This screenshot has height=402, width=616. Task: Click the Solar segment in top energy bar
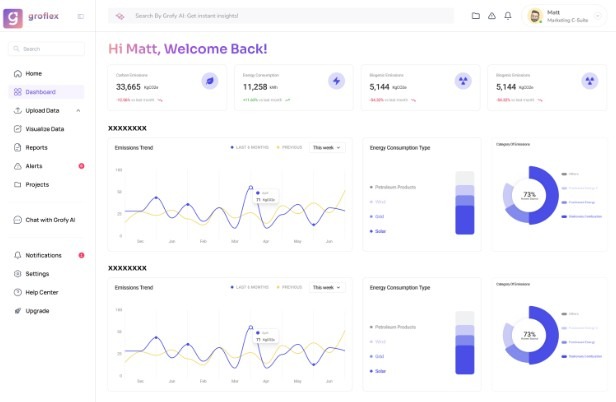(x=464, y=221)
